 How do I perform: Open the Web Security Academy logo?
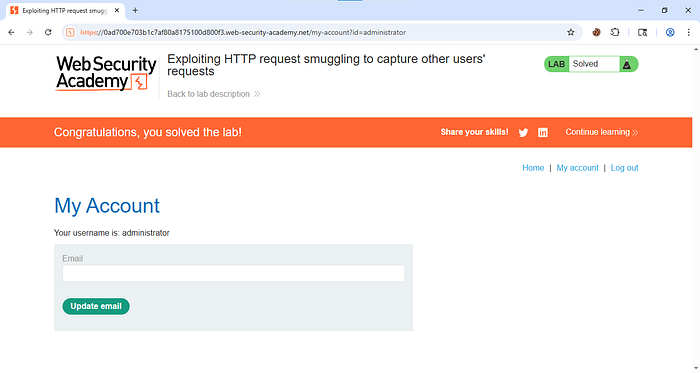click(x=106, y=73)
